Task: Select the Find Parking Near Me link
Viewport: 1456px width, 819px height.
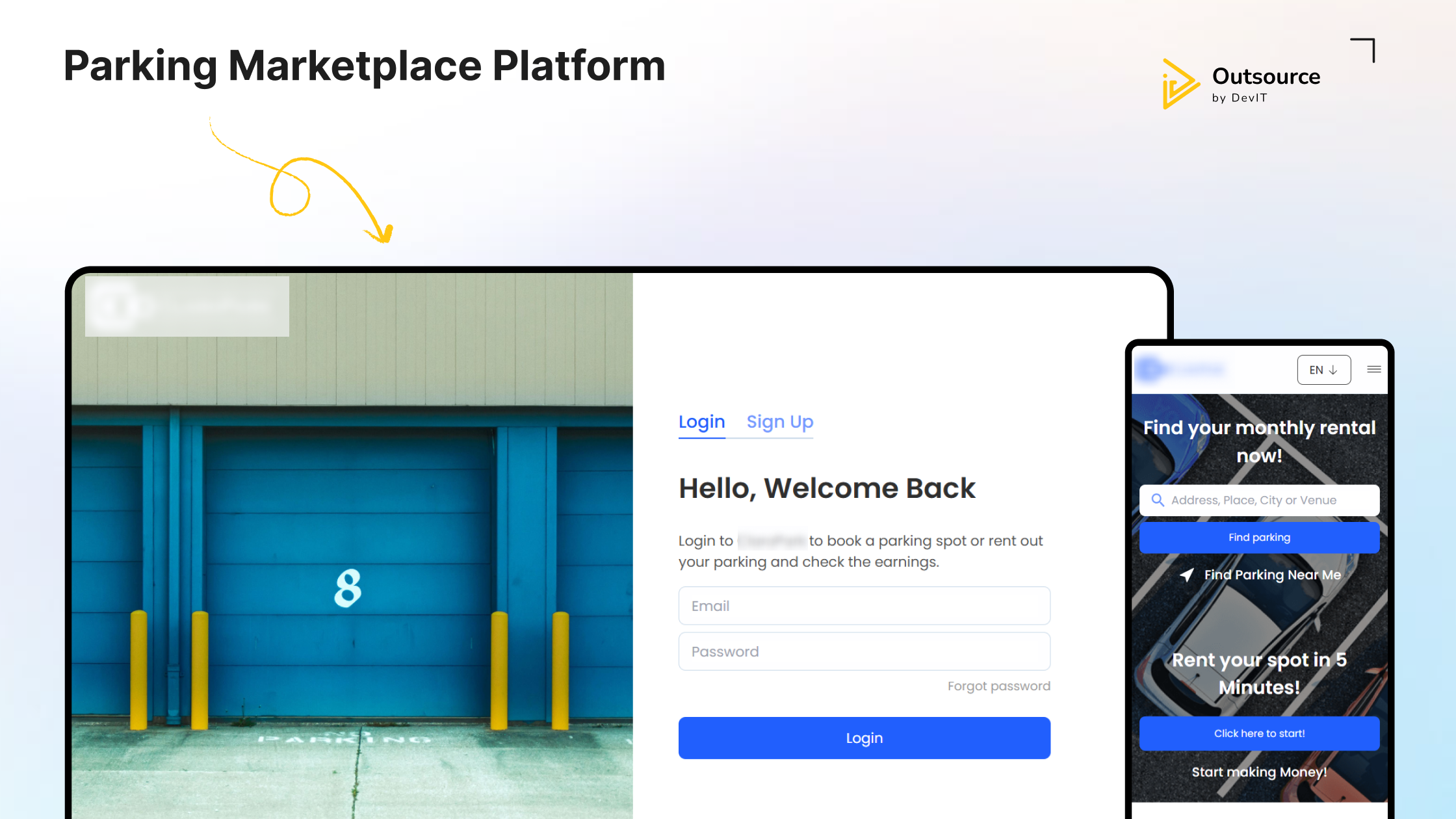Action: (1272, 575)
